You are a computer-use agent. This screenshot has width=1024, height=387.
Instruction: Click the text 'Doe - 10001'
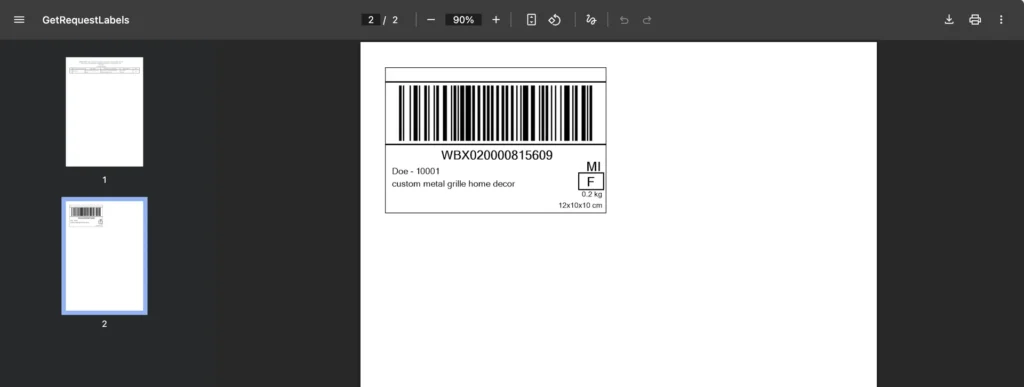click(x=416, y=171)
